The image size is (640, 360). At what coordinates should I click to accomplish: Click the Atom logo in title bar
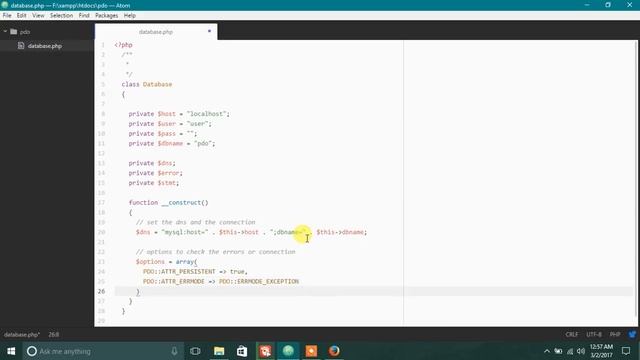[x=5, y=5]
